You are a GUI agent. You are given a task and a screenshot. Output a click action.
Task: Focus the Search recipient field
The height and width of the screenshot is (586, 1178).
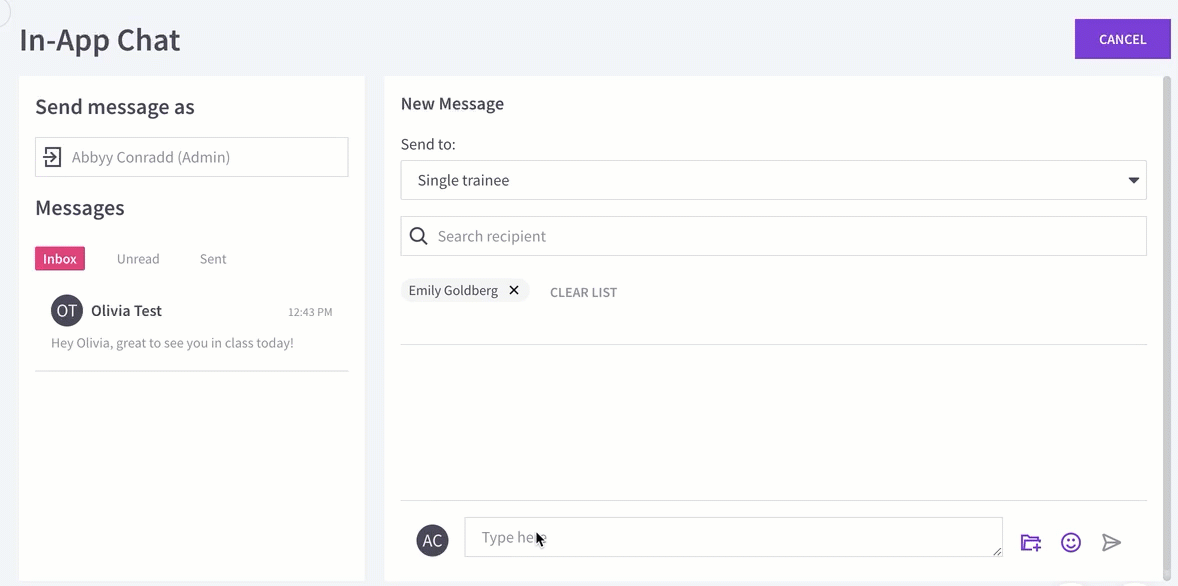[773, 236]
